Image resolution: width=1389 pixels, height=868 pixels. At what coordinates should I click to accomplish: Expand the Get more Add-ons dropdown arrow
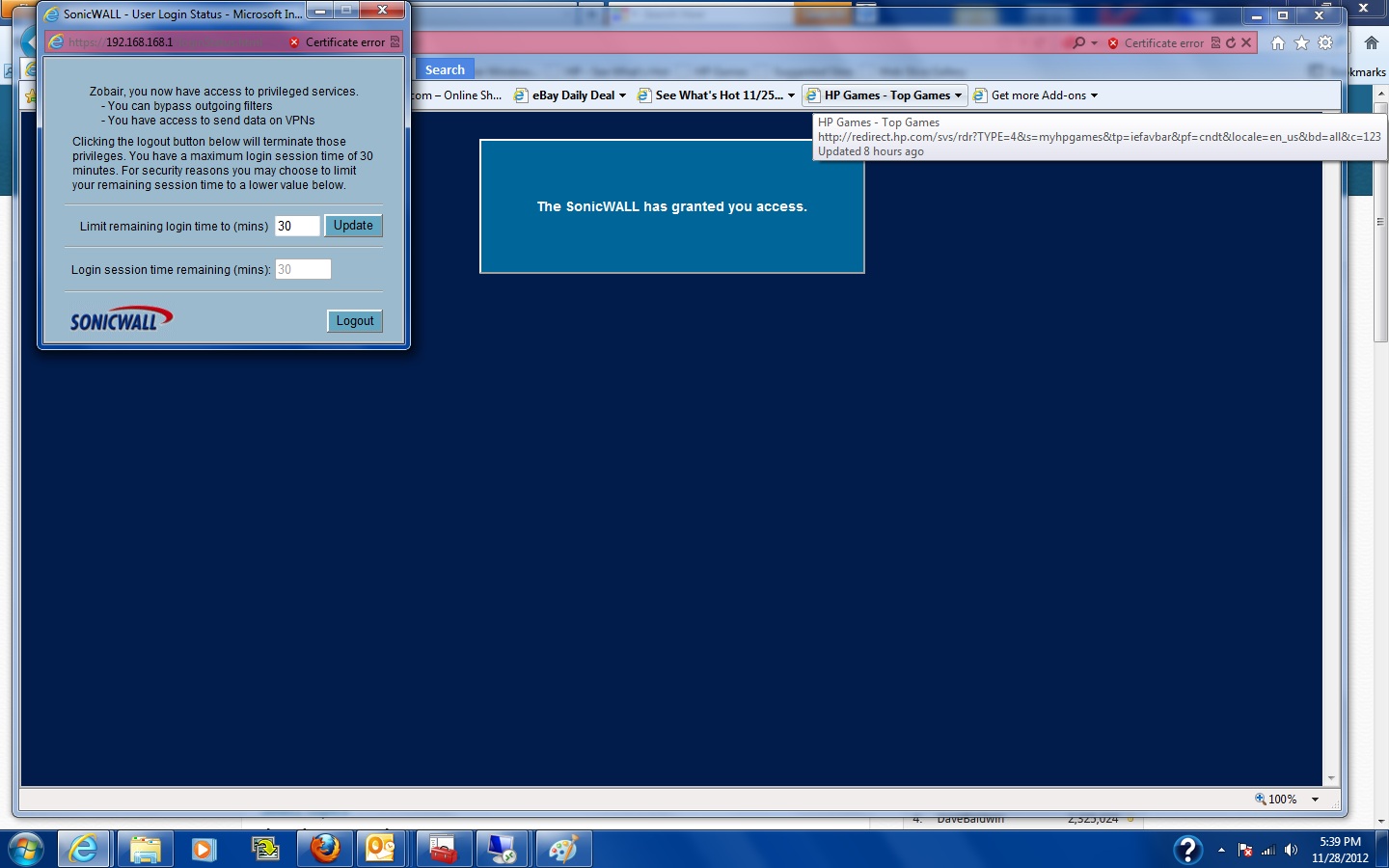(1094, 95)
